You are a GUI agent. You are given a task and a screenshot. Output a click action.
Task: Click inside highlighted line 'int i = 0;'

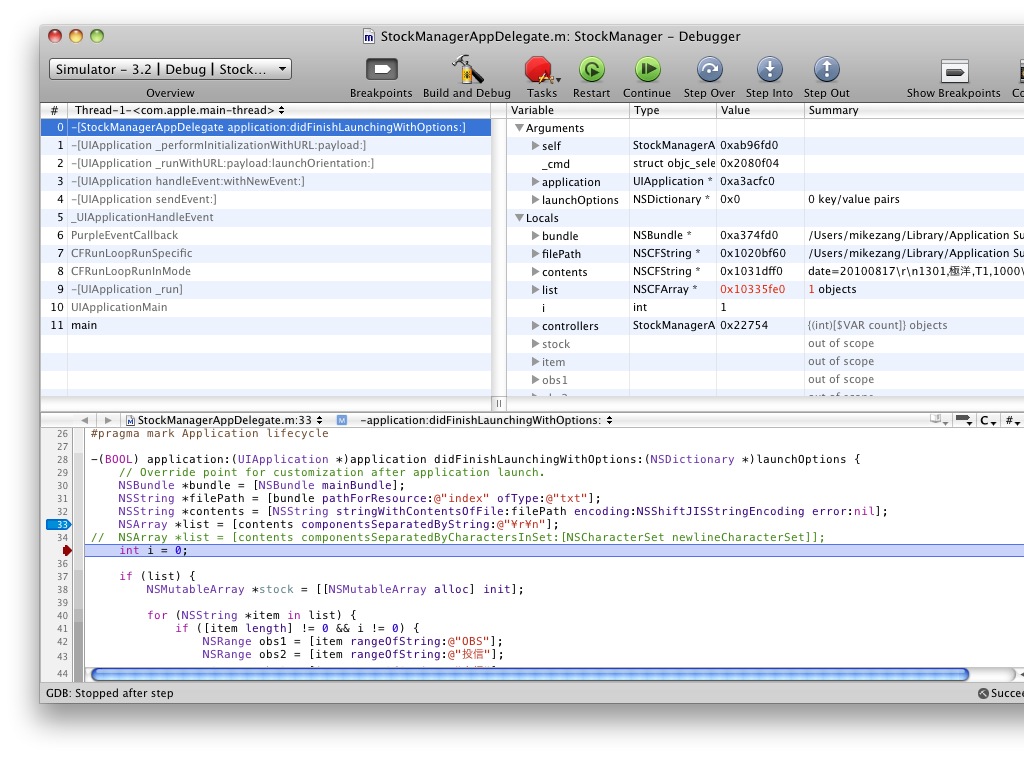point(554,550)
